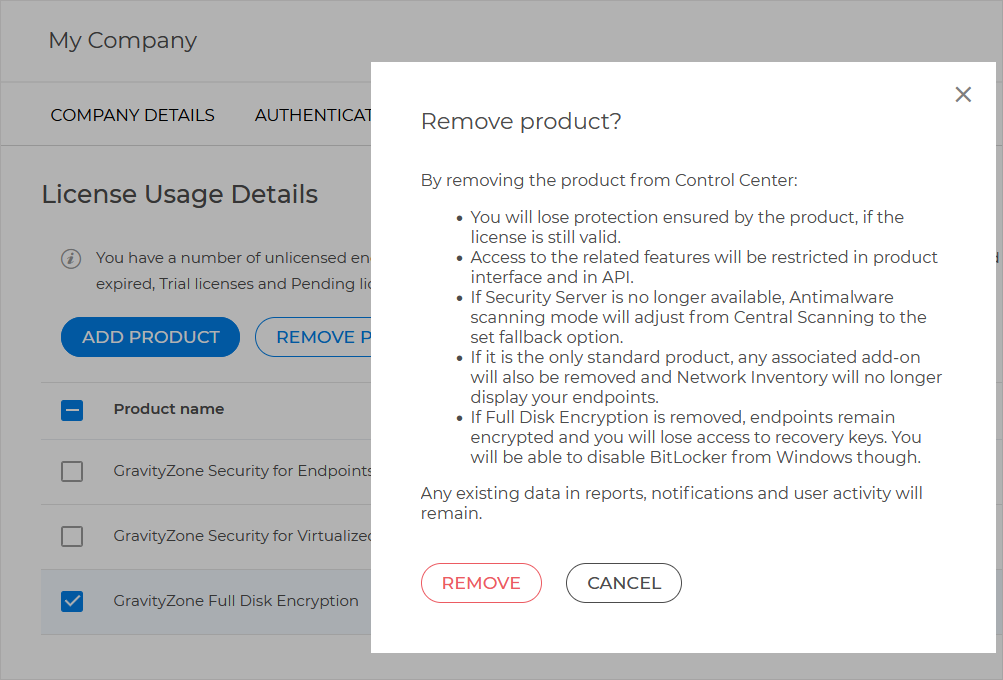Viewport: 1003px width, 680px height.
Task: Click the "Remove product?" dialog title
Action: [521, 122]
